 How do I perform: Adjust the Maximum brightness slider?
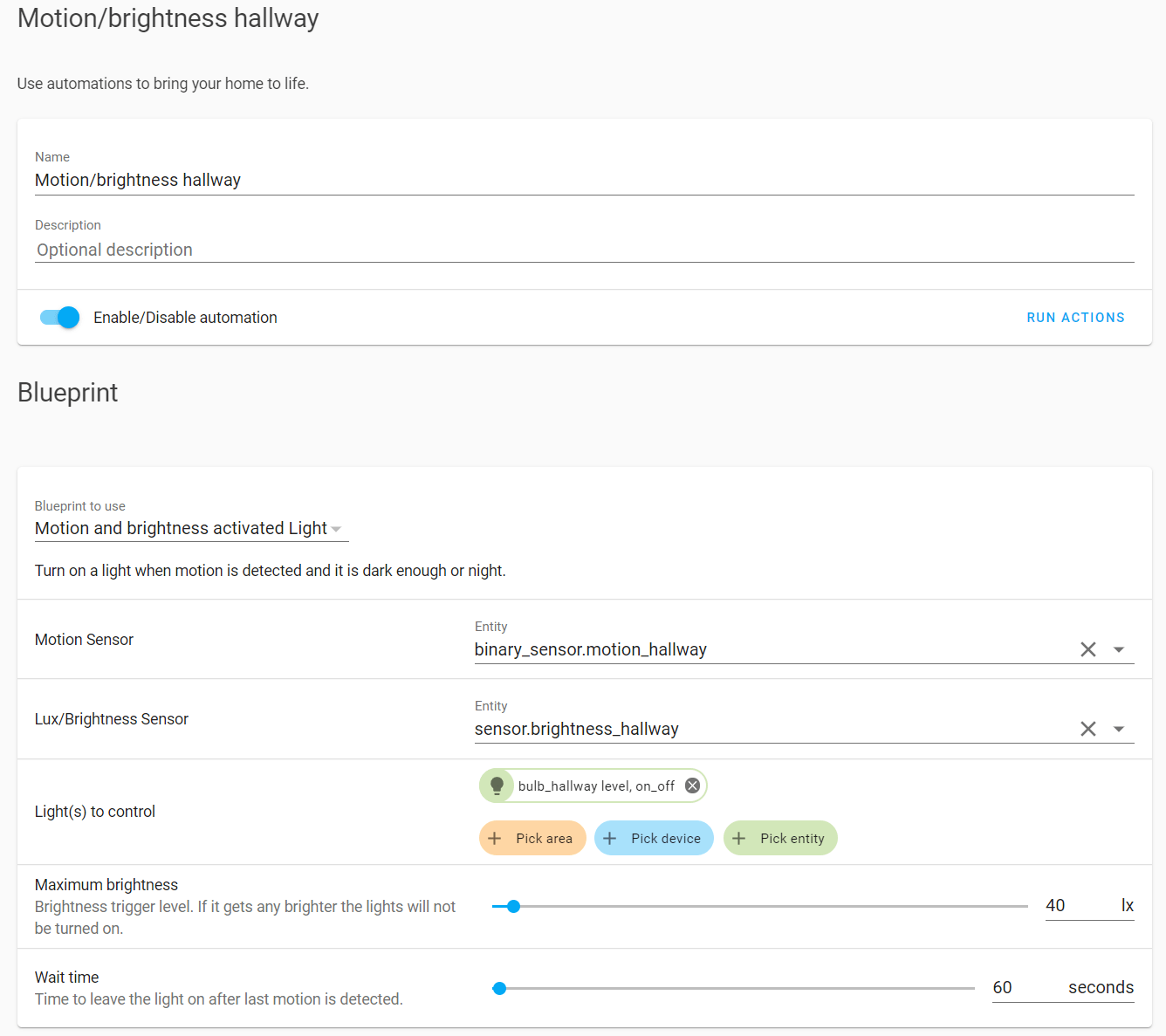click(x=513, y=907)
